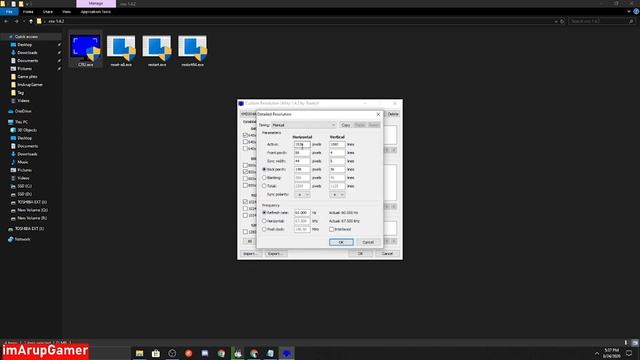Open SSD (C:) drive in sidebar
Image resolution: width=640 pixels, height=360 pixels.
pyautogui.click(x=24, y=186)
